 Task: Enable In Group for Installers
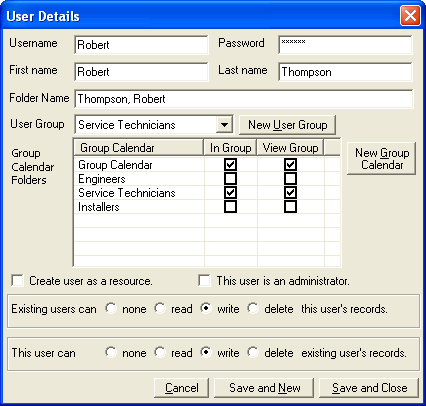coord(230,207)
